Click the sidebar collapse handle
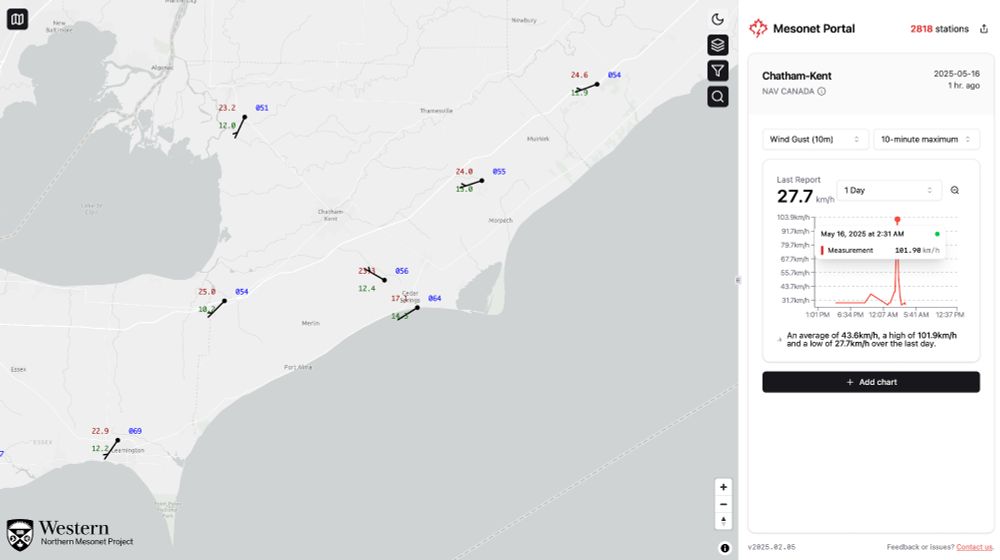 point(738,280)
